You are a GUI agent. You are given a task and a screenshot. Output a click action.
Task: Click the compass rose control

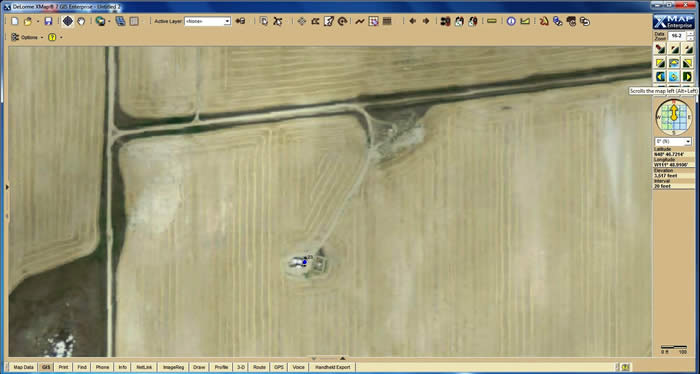tap(674, 117)
